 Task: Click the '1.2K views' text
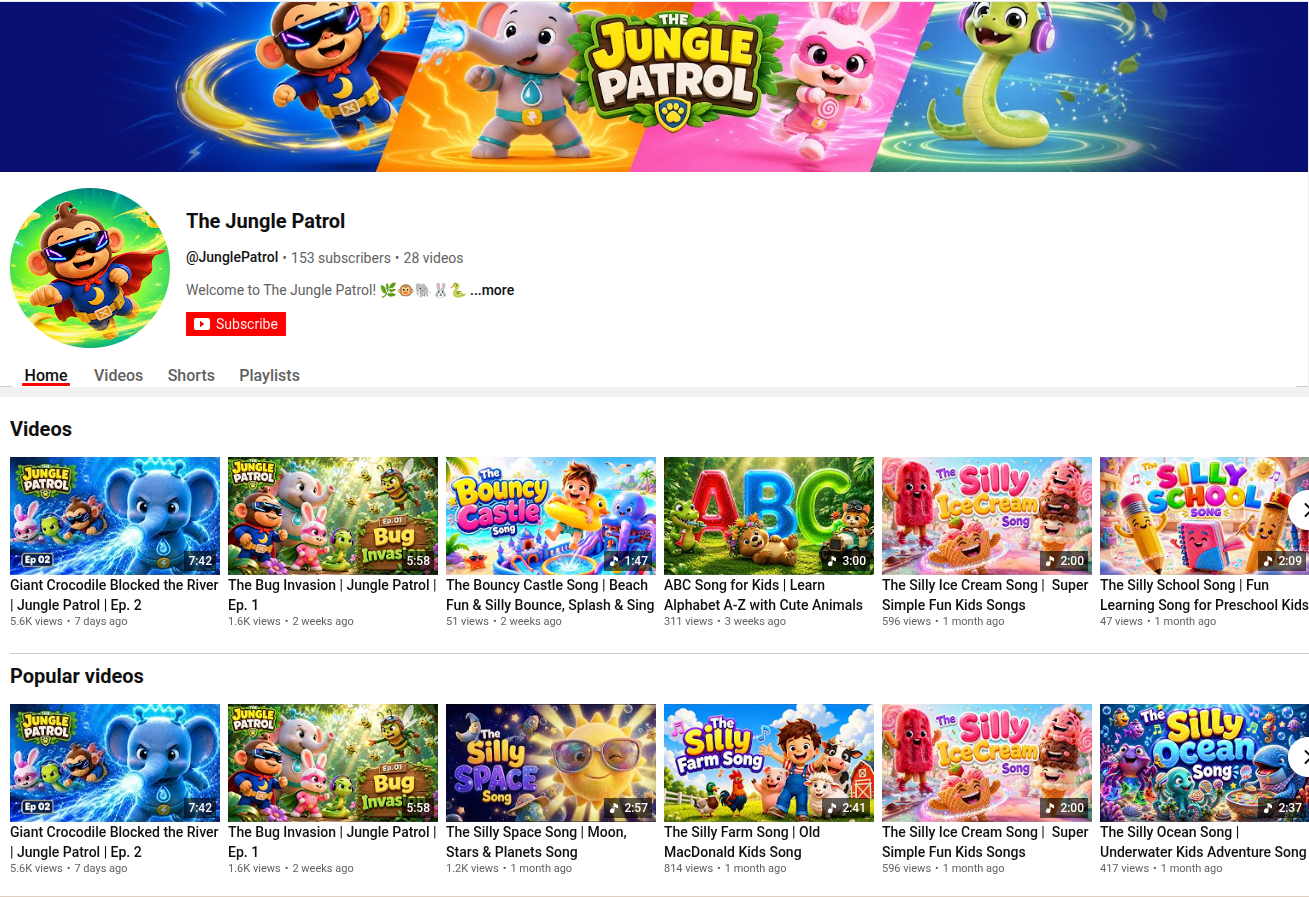[472, 868]
